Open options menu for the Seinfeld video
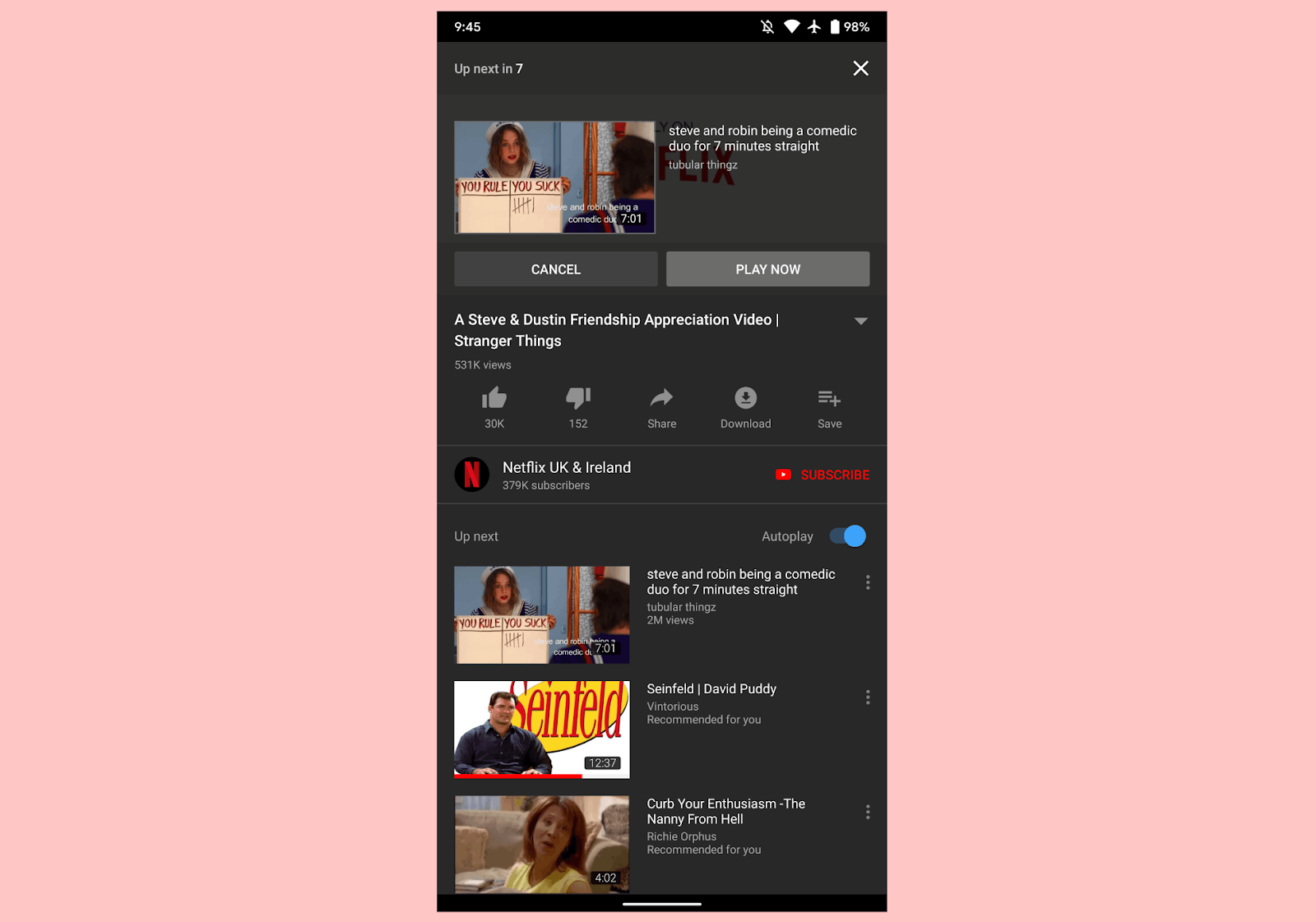 pyautogui.click(x=868, y=697)
